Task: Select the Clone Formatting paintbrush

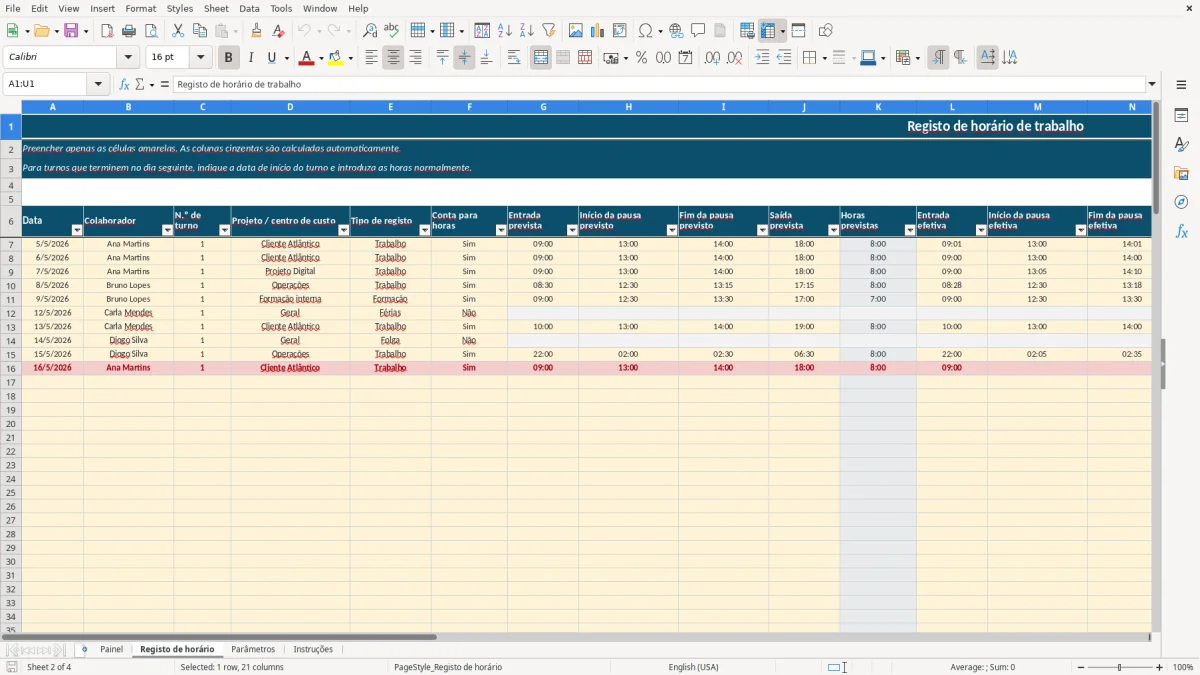Action: click(x=257, y=31)
